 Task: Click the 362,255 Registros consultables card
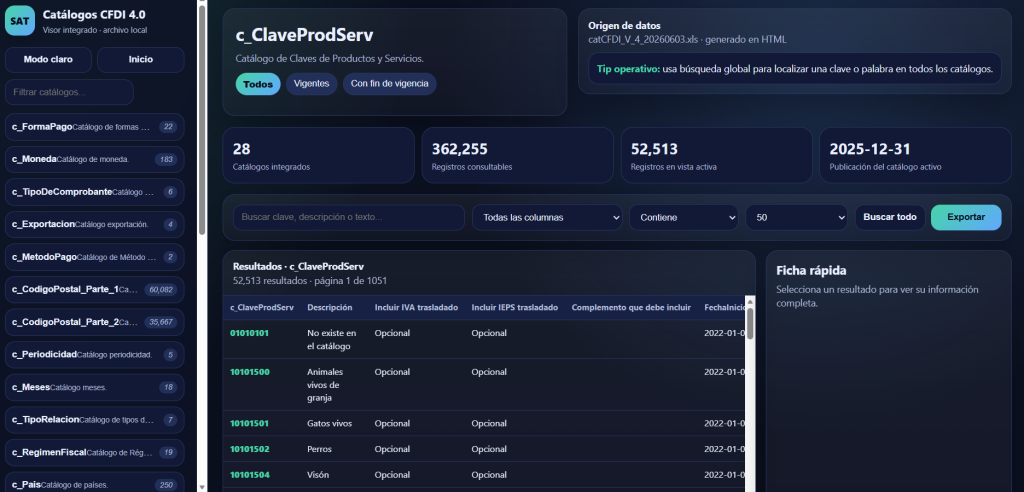517,156
